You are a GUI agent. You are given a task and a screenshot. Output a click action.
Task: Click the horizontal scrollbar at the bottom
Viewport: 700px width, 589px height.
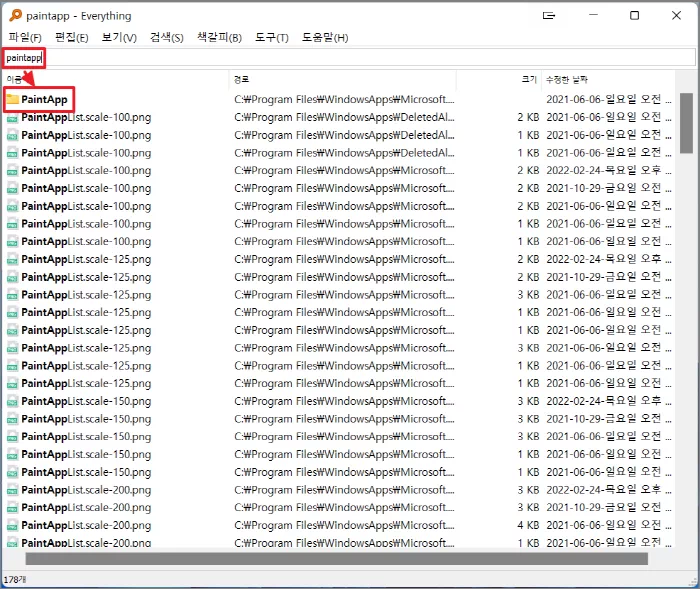(x=337, y=559)
